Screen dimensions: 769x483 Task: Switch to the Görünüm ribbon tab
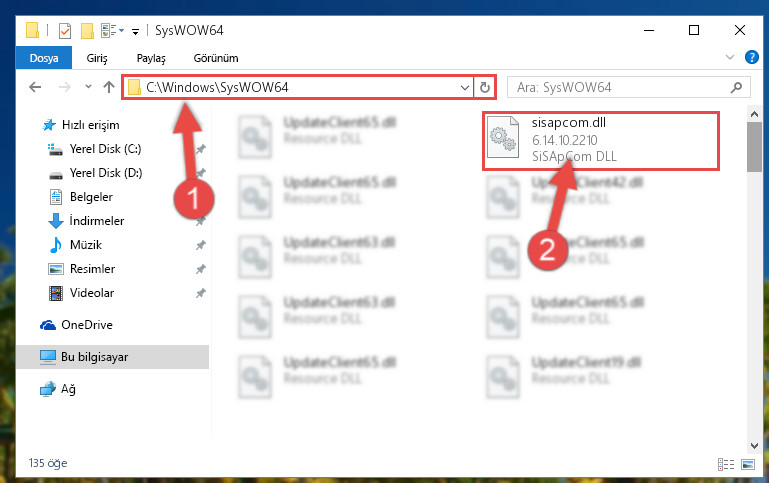[x=216, y=58]
